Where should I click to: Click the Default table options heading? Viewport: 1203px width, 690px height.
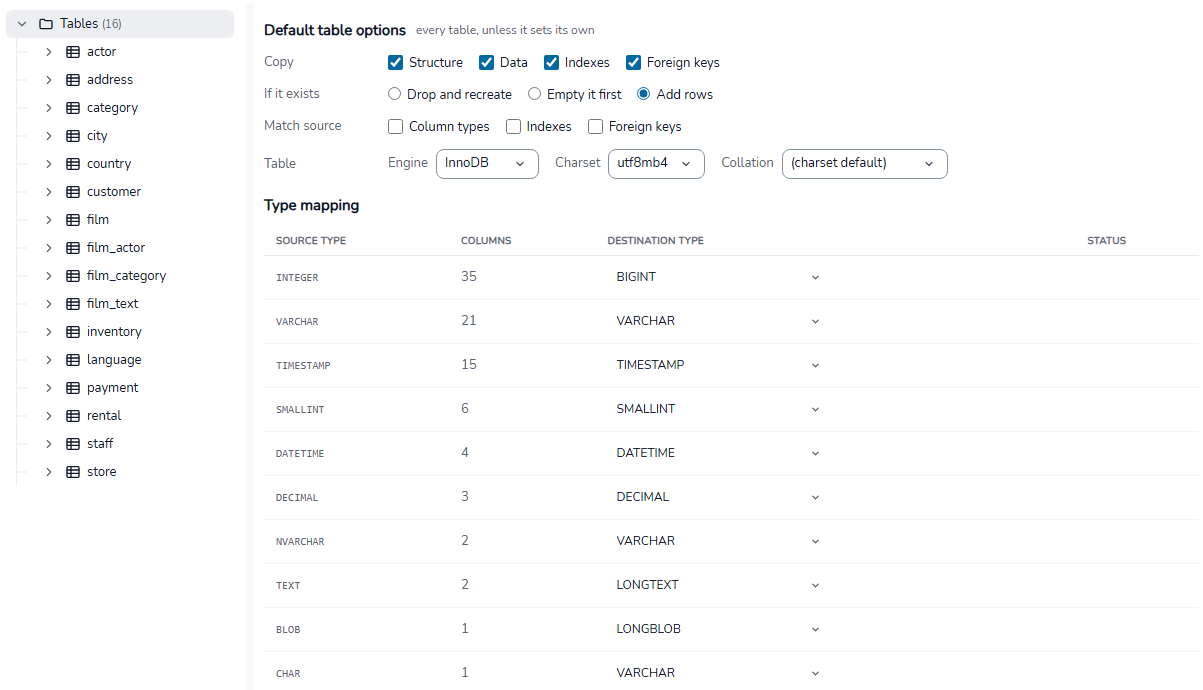[x=335, y=30]
